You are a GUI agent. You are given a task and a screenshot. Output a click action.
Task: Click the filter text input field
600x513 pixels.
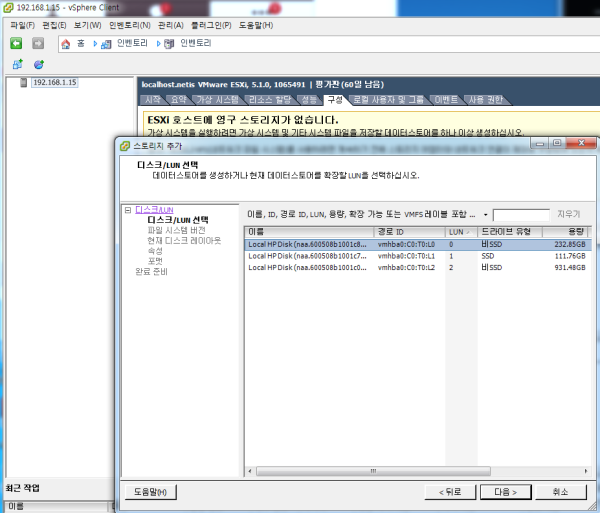521,215
